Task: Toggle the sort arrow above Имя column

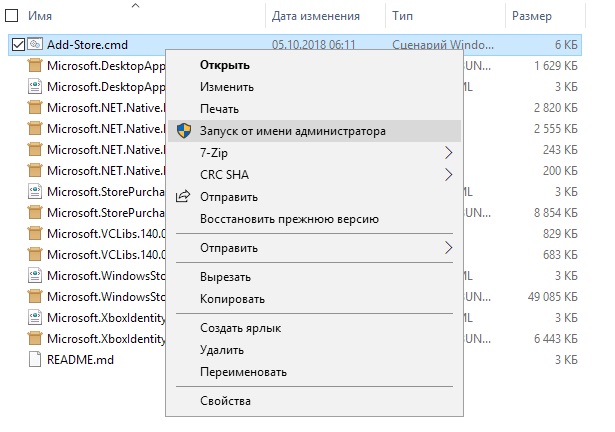Action: click(135, 5)
